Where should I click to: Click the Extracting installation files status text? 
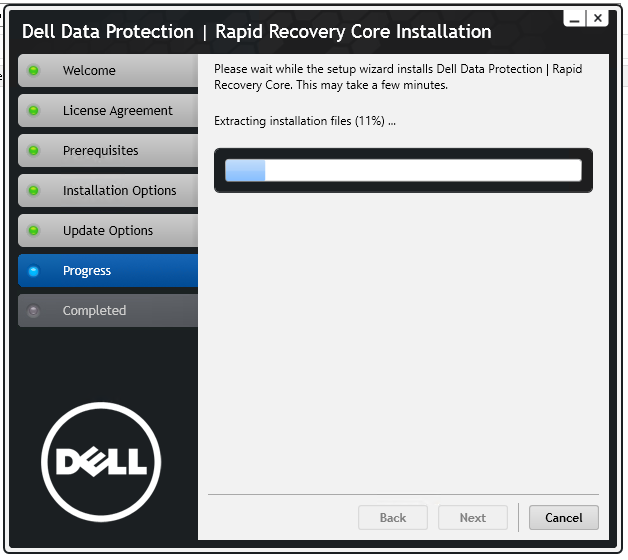[x=305, y=121]
